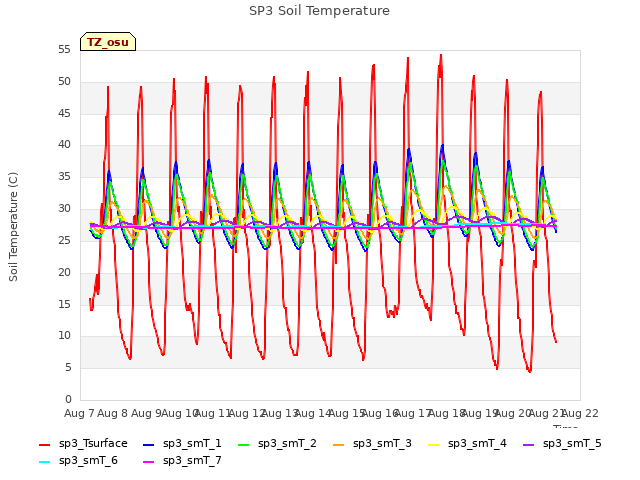The width and height of the screenshot is (640, 480).
Task: Click the 35 y-axis tick label
Action: click(64, 177)
